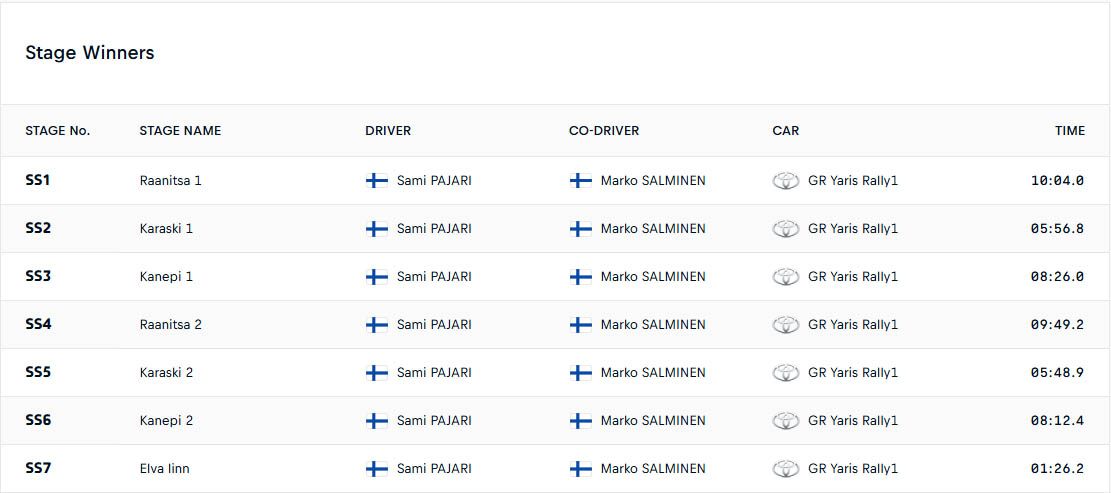Click Marko SALMINEN in the SS6 row
This screenshot has height=493, width=1111.
click(x=653, y=421)
